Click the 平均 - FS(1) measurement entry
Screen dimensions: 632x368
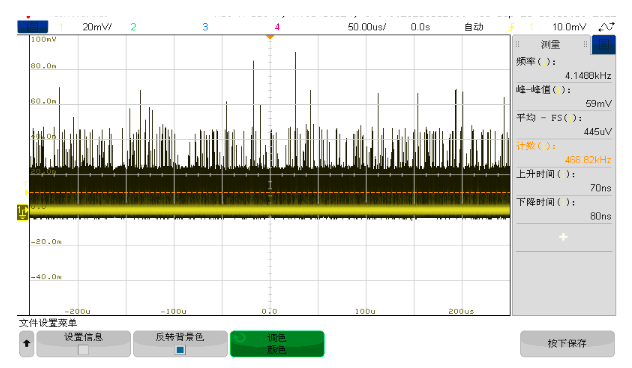pos(549,118)
